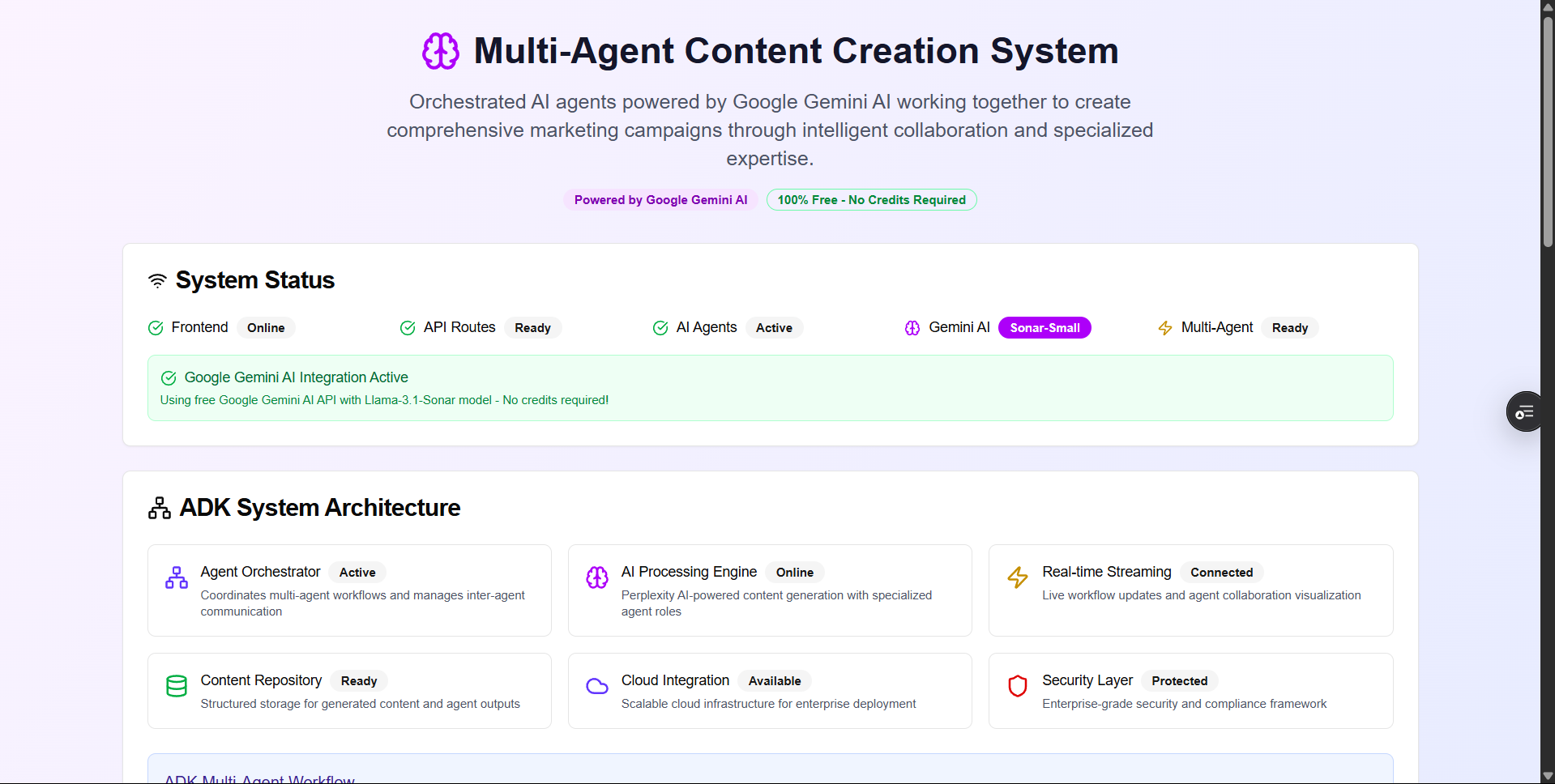Click the Structured storage description text
Image resolution: width=1555 pixels, height=784 pixels.
pos(361,704)
